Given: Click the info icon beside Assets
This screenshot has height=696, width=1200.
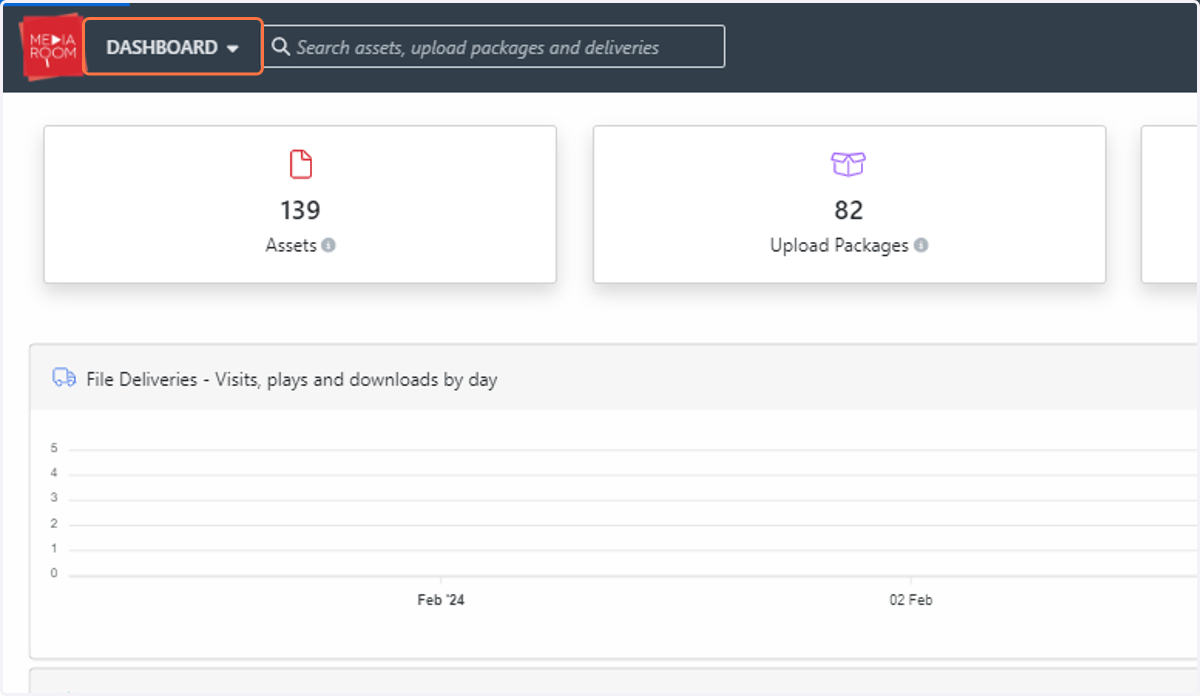Looking at the screenshot, I should (328, 245).
